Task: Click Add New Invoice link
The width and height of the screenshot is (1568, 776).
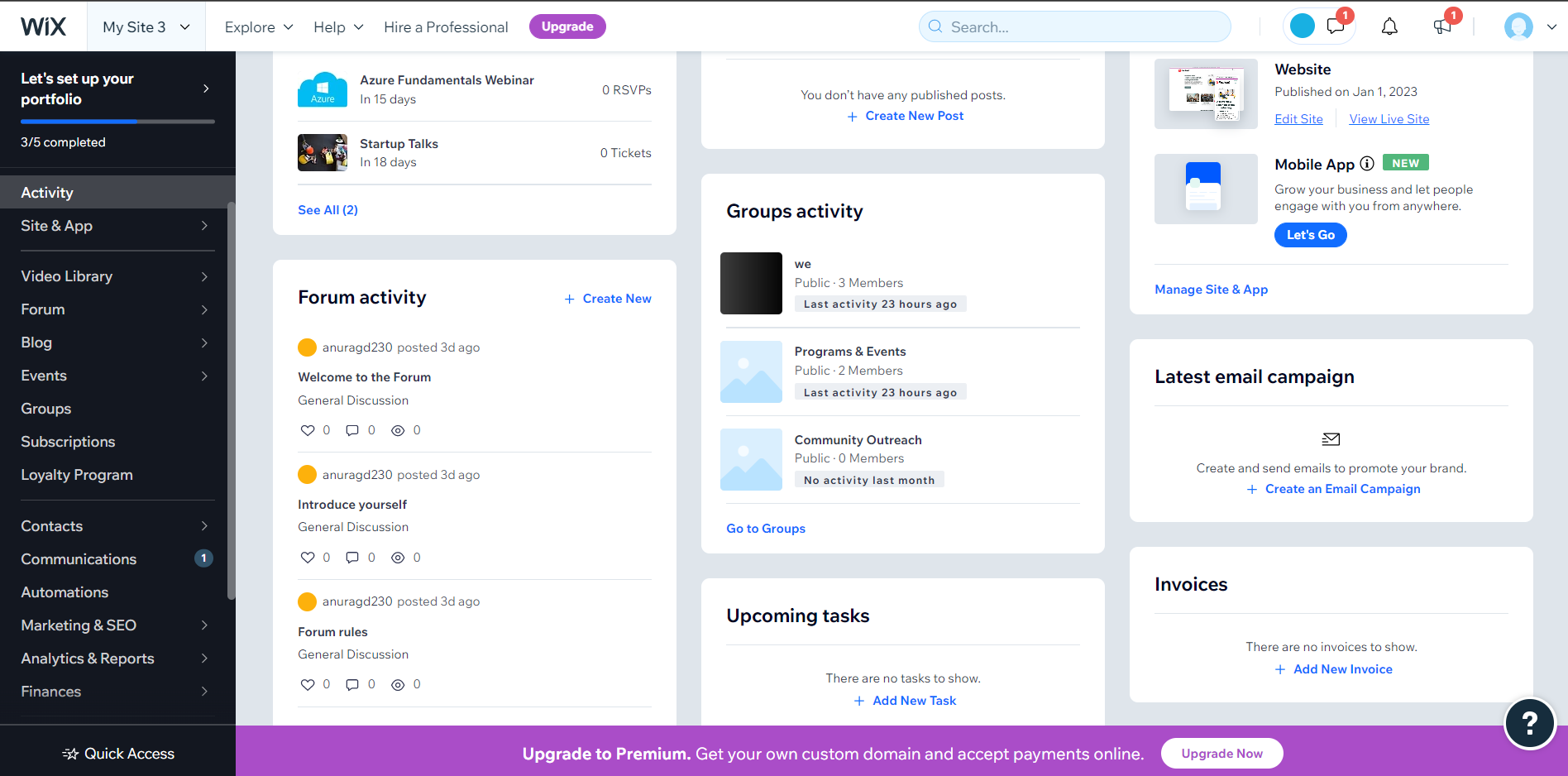Action: pyautogui.click(x=1333, y=669)
